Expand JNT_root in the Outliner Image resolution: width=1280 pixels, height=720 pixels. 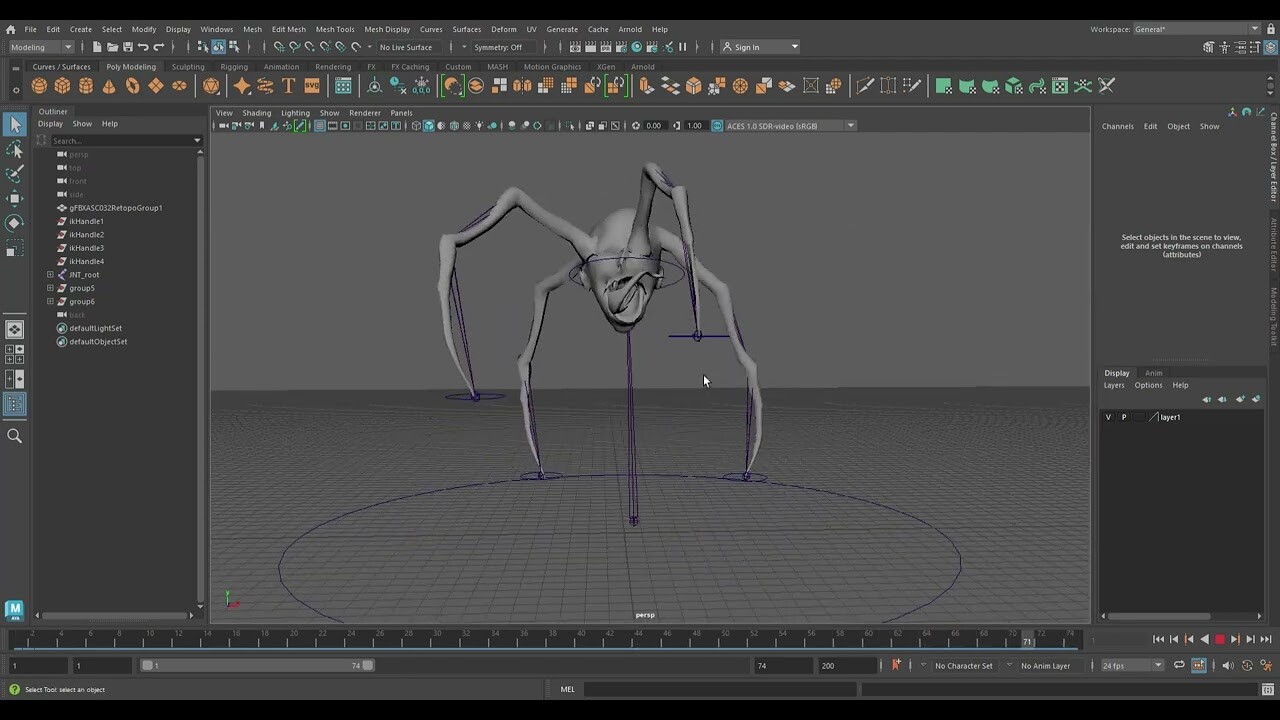pyautogui.click(x=49, y=274)
